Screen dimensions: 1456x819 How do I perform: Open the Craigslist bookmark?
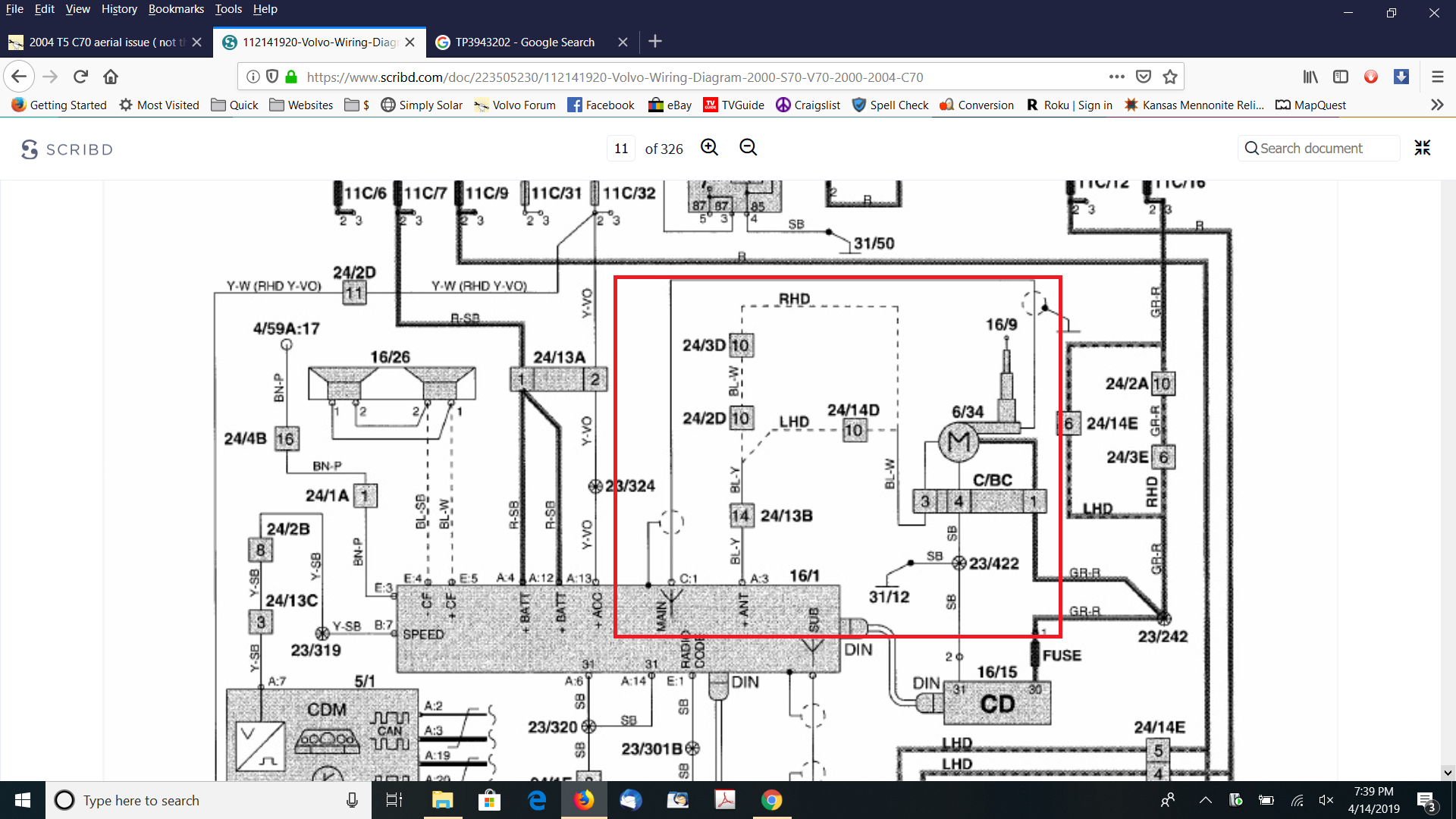(808, 105)
